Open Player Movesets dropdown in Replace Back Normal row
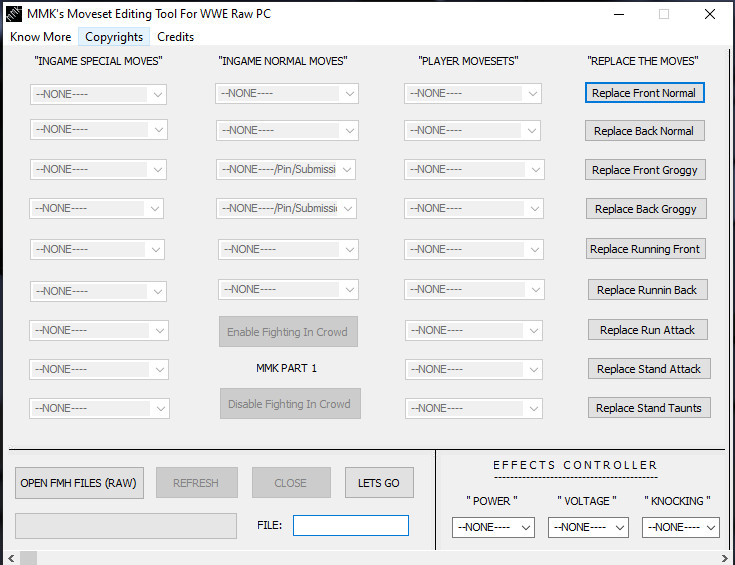 coord(472,130)
